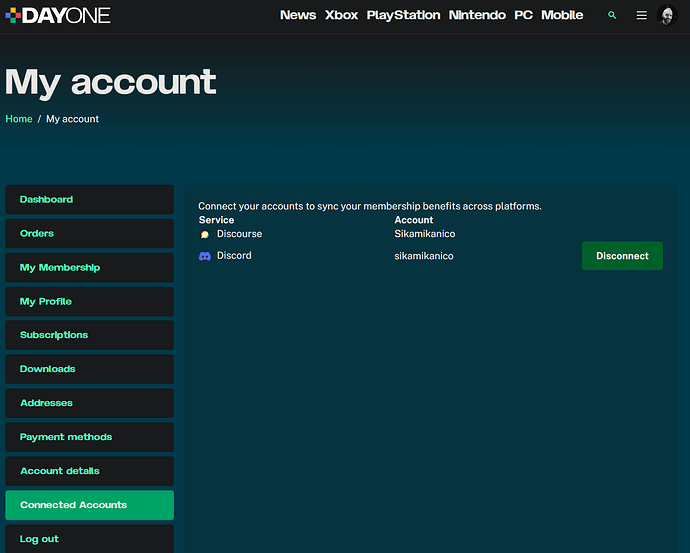
Task: Click the DAYONE logo in header
Action: point(57,15)
